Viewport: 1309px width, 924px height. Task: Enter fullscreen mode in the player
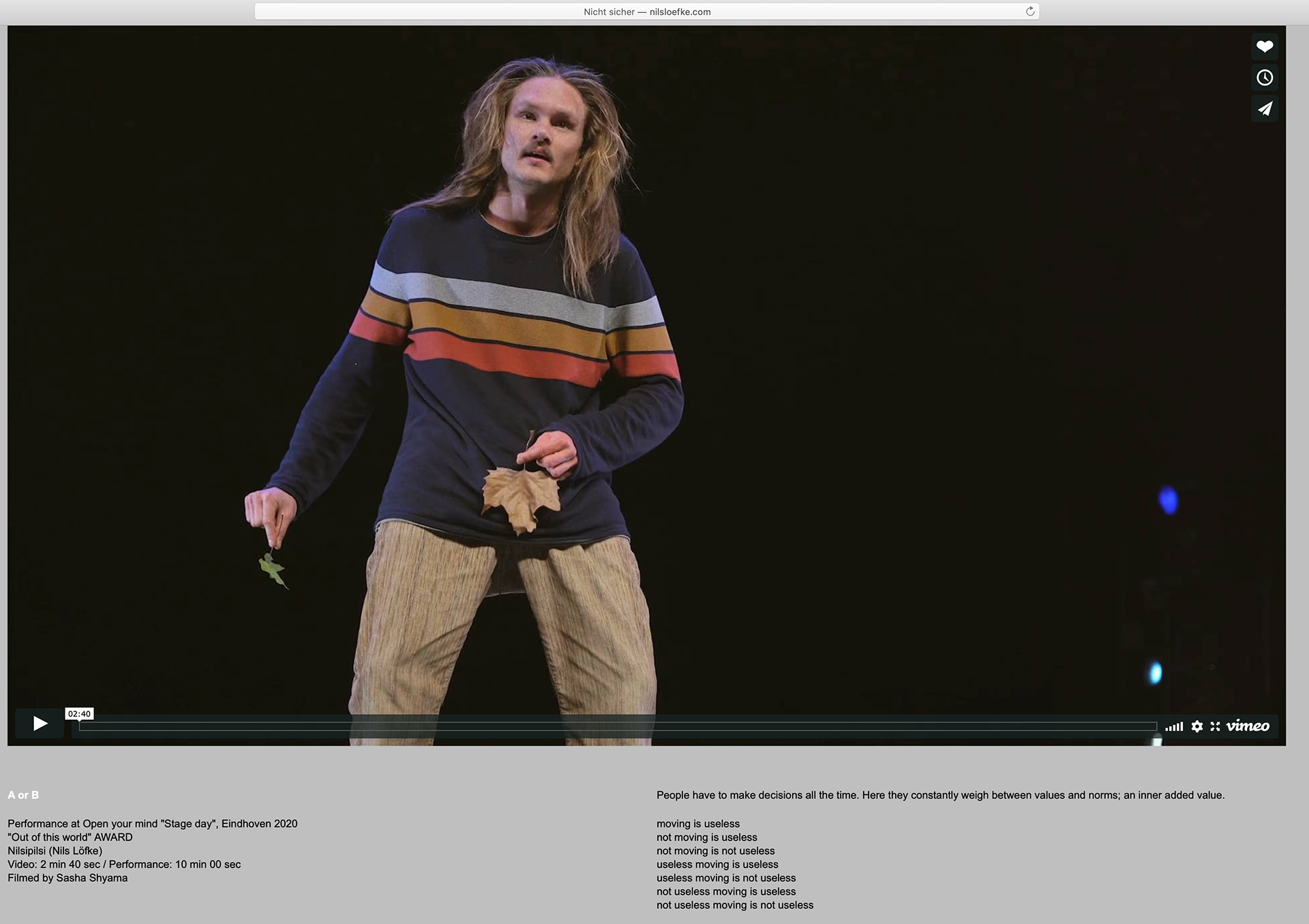coord(1215,726)
